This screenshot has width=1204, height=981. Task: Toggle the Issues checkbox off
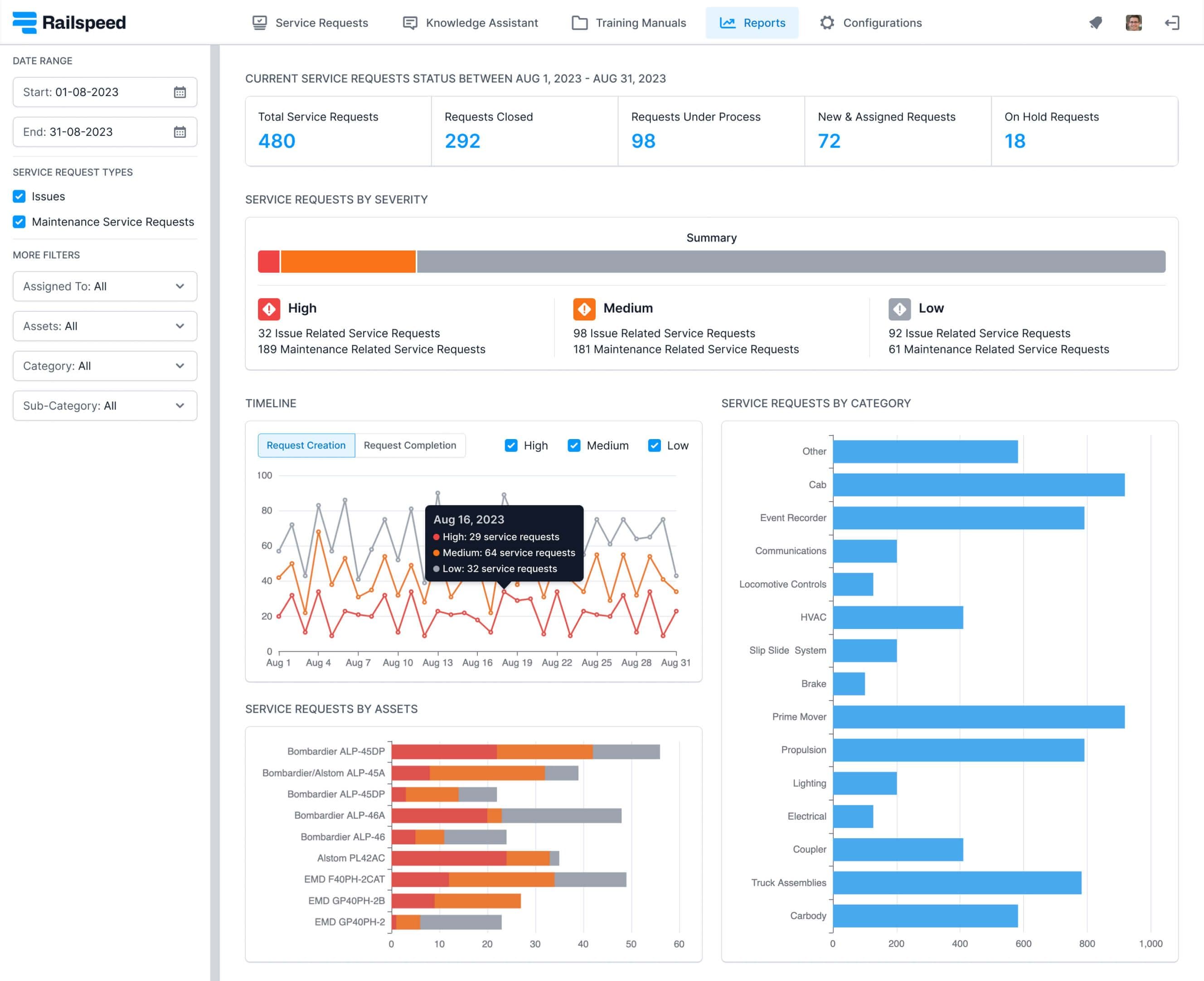19,196
